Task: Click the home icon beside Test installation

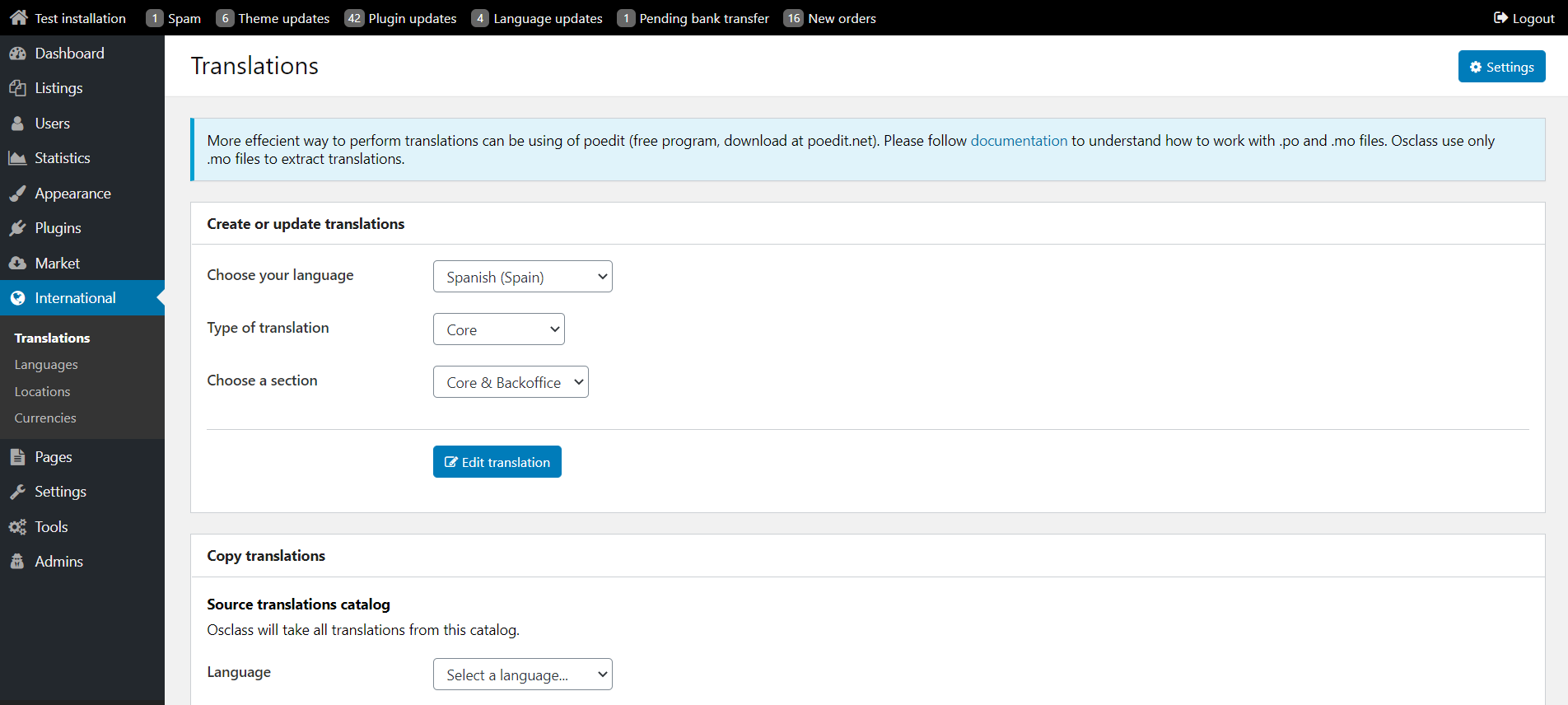Action: click(x=19, y=17)
